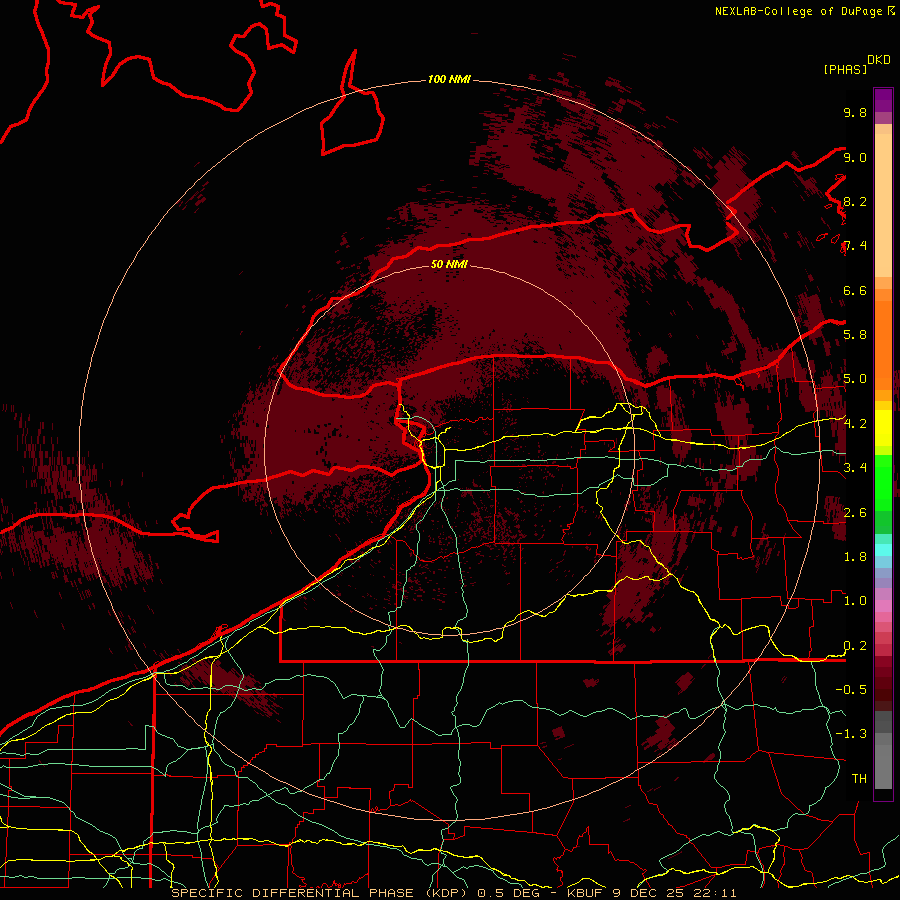Image resolution: width=900 pixels, height=900 pixels.
Task: Click the 6.6 color scale value
Action: 855,290
